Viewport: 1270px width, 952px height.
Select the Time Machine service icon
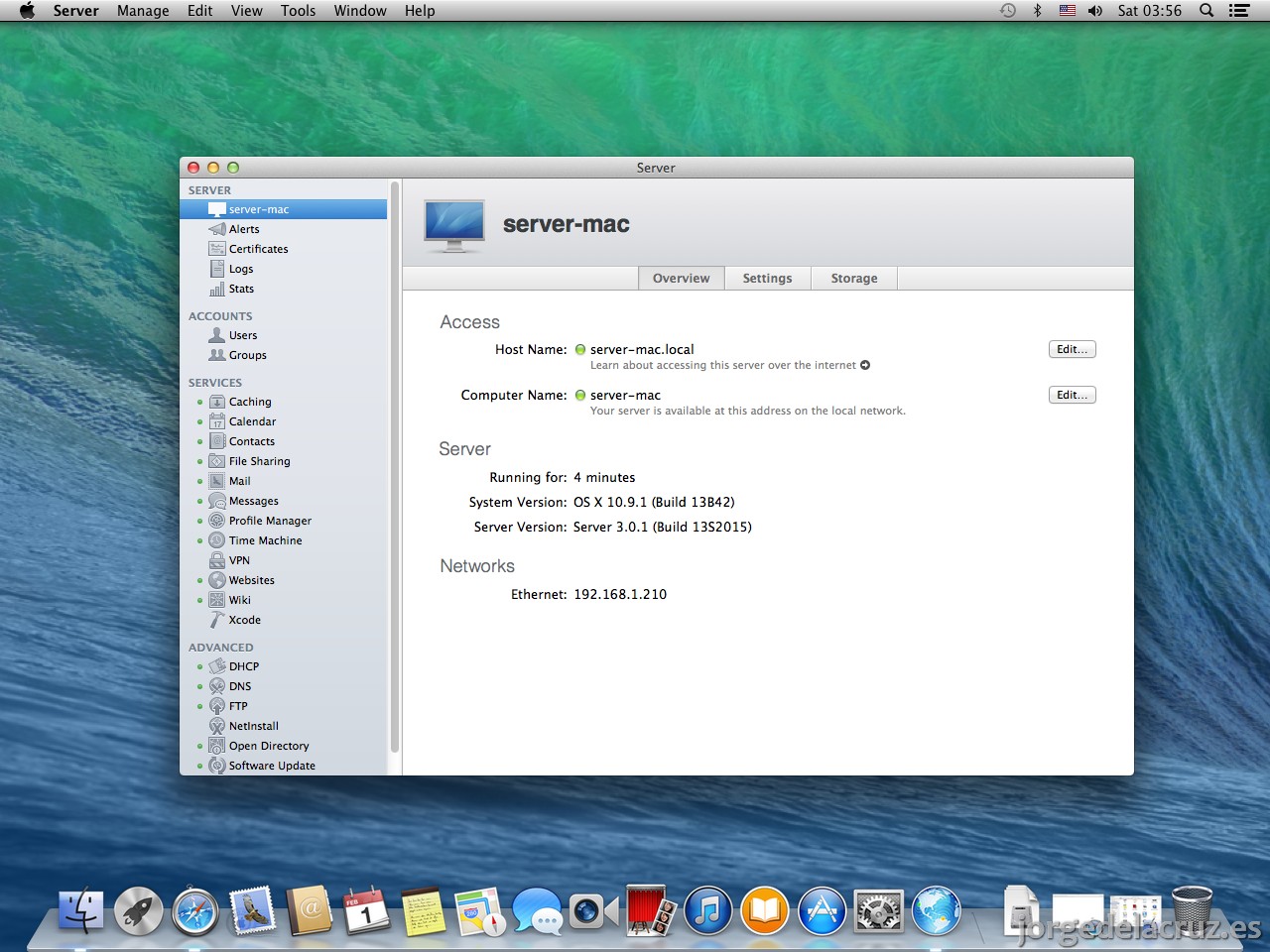point(217,540)
